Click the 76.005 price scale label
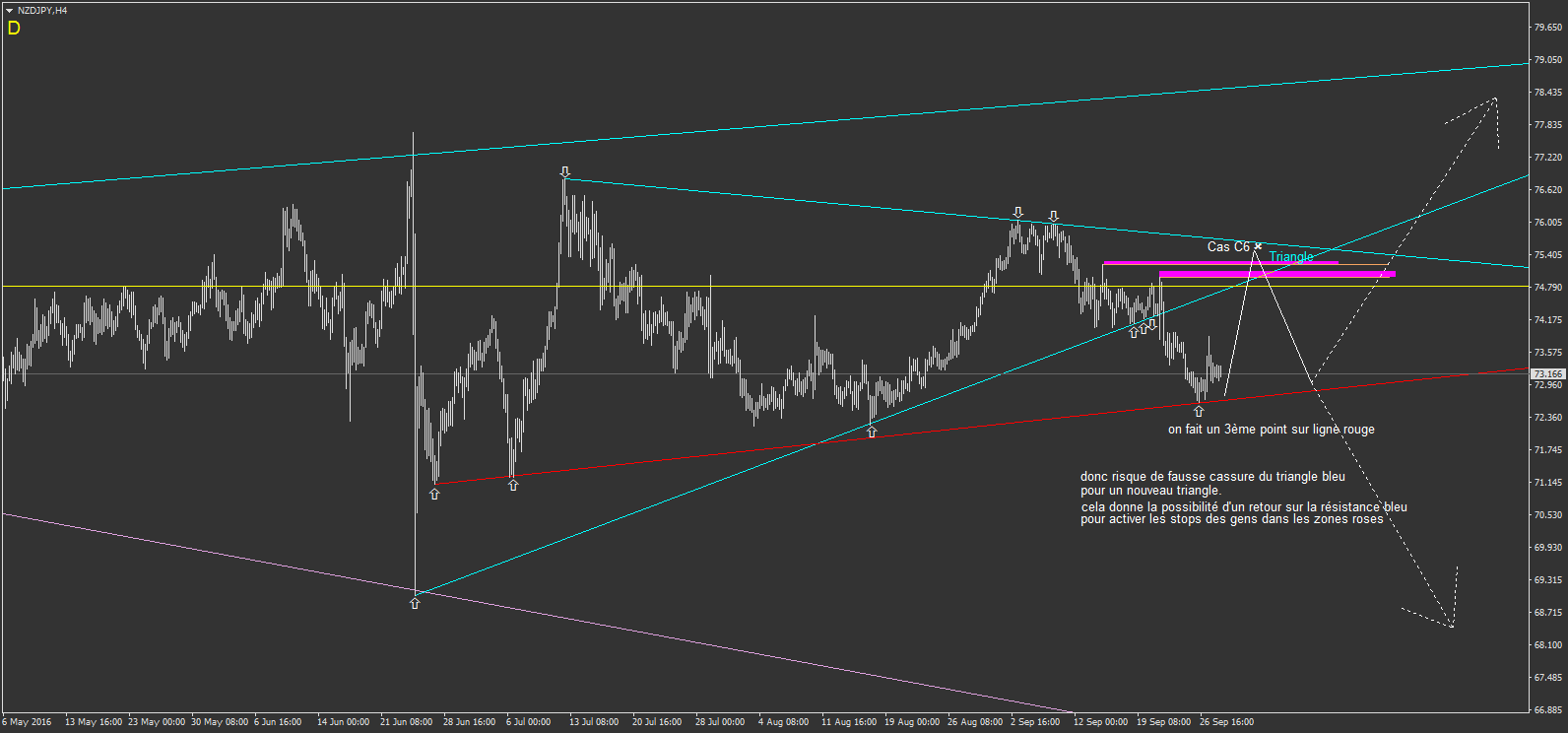1568x733 pixels. point(1547,223)
